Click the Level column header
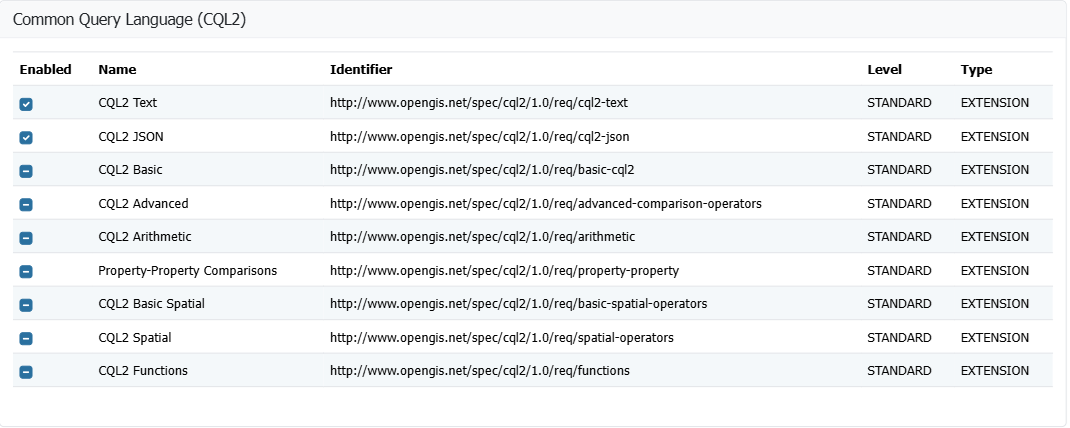 coord(884,70)
